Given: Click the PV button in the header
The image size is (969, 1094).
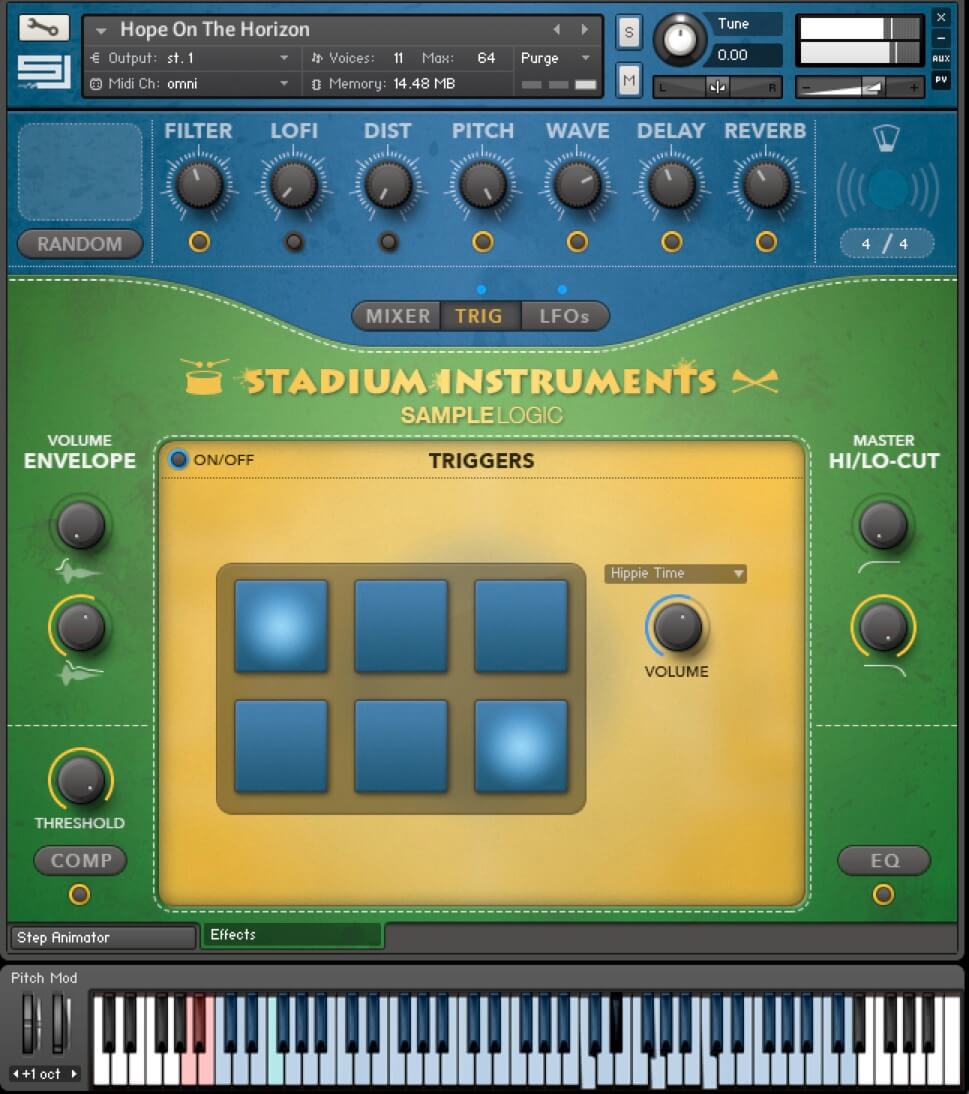Looking at the screenshot, I should 940,80.
